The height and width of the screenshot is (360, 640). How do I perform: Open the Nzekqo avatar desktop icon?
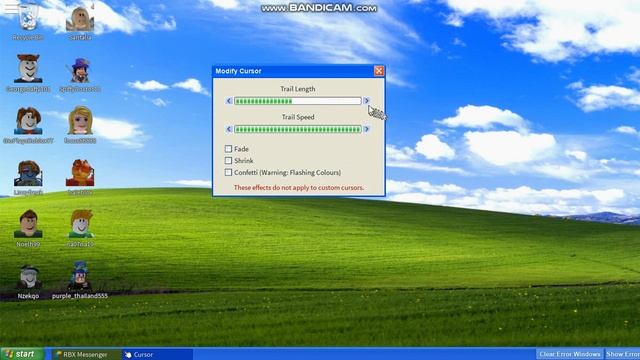[28, 282]
